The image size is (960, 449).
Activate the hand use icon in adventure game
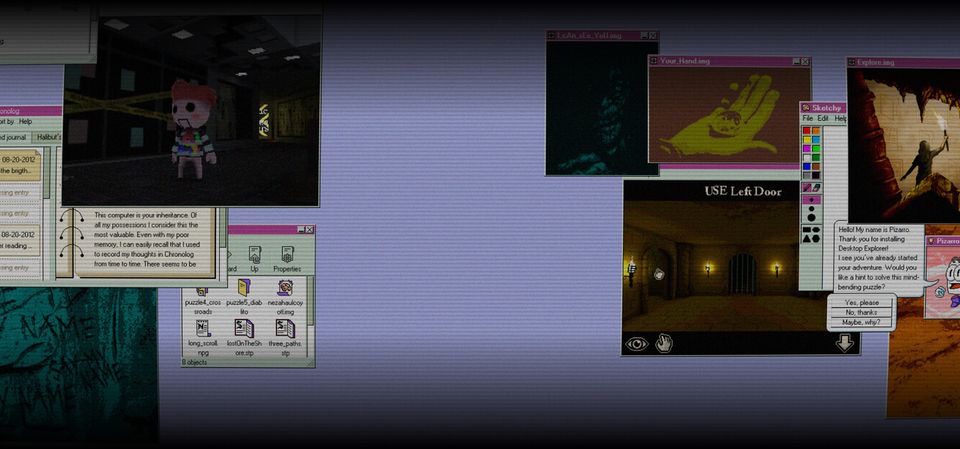click(664, 344)
